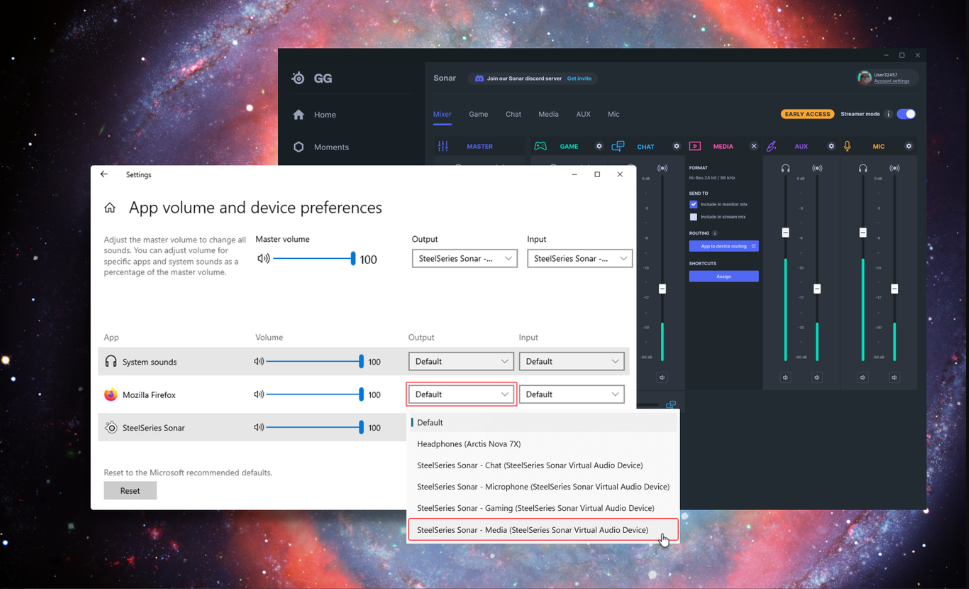Image resolution: width=969 pixels, height=589 pixels.
Task: Open the AUX channel gear settings
Action: tap(831, 146)
